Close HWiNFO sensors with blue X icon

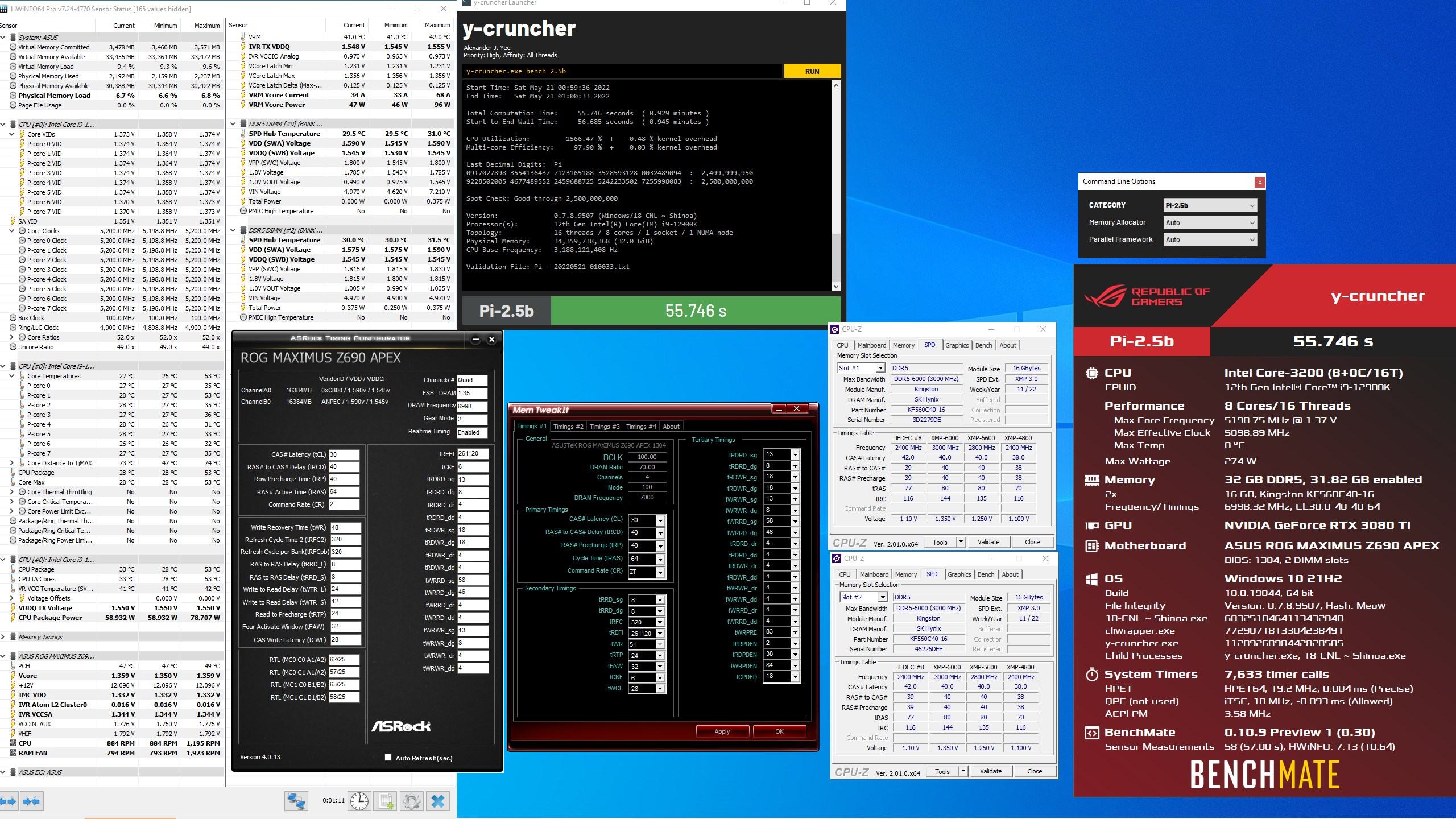pyautogui.click(x=438, y=801)
